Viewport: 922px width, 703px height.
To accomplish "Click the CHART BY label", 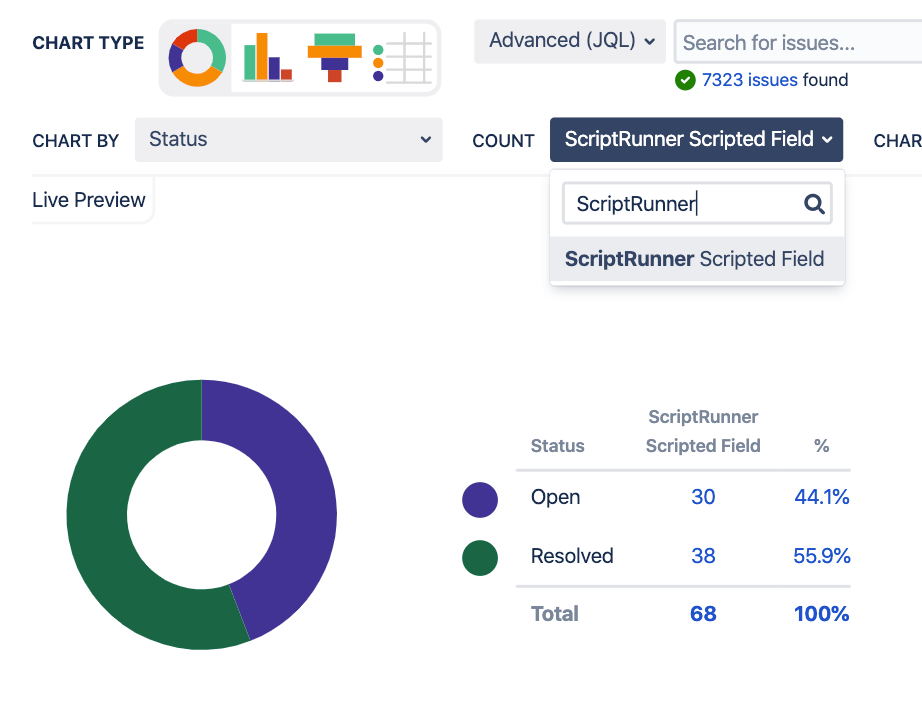I will click(75, 141).
